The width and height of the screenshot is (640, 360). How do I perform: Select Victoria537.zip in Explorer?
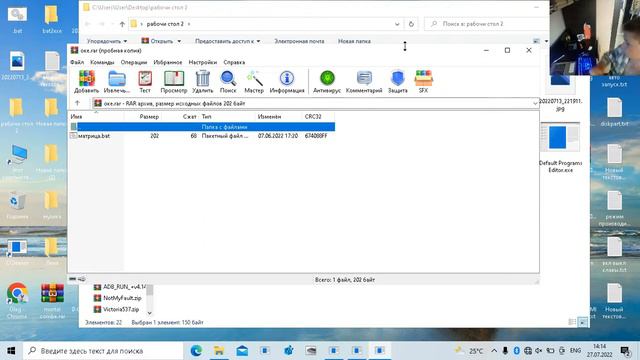coord(117,309)
